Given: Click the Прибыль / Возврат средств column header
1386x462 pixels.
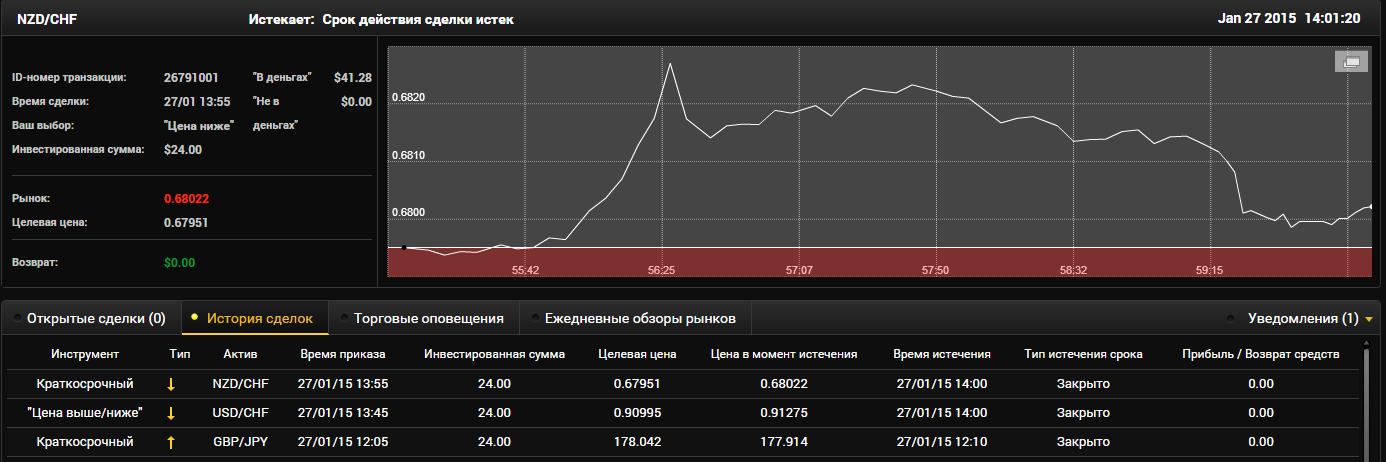Looking at the screenshot, I should click(1259, 354).
